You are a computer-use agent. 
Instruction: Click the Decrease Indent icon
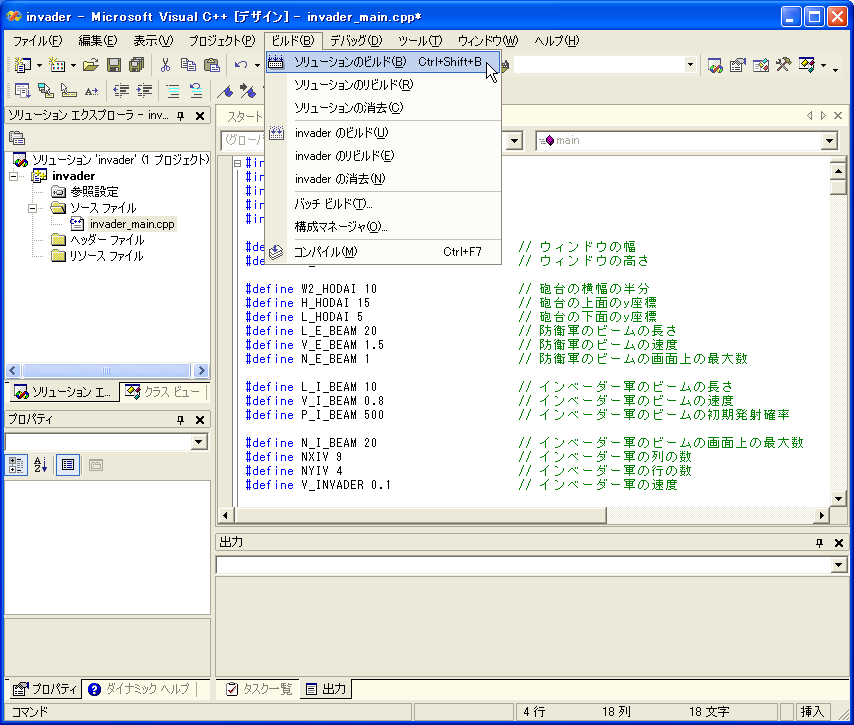[121, 90]
